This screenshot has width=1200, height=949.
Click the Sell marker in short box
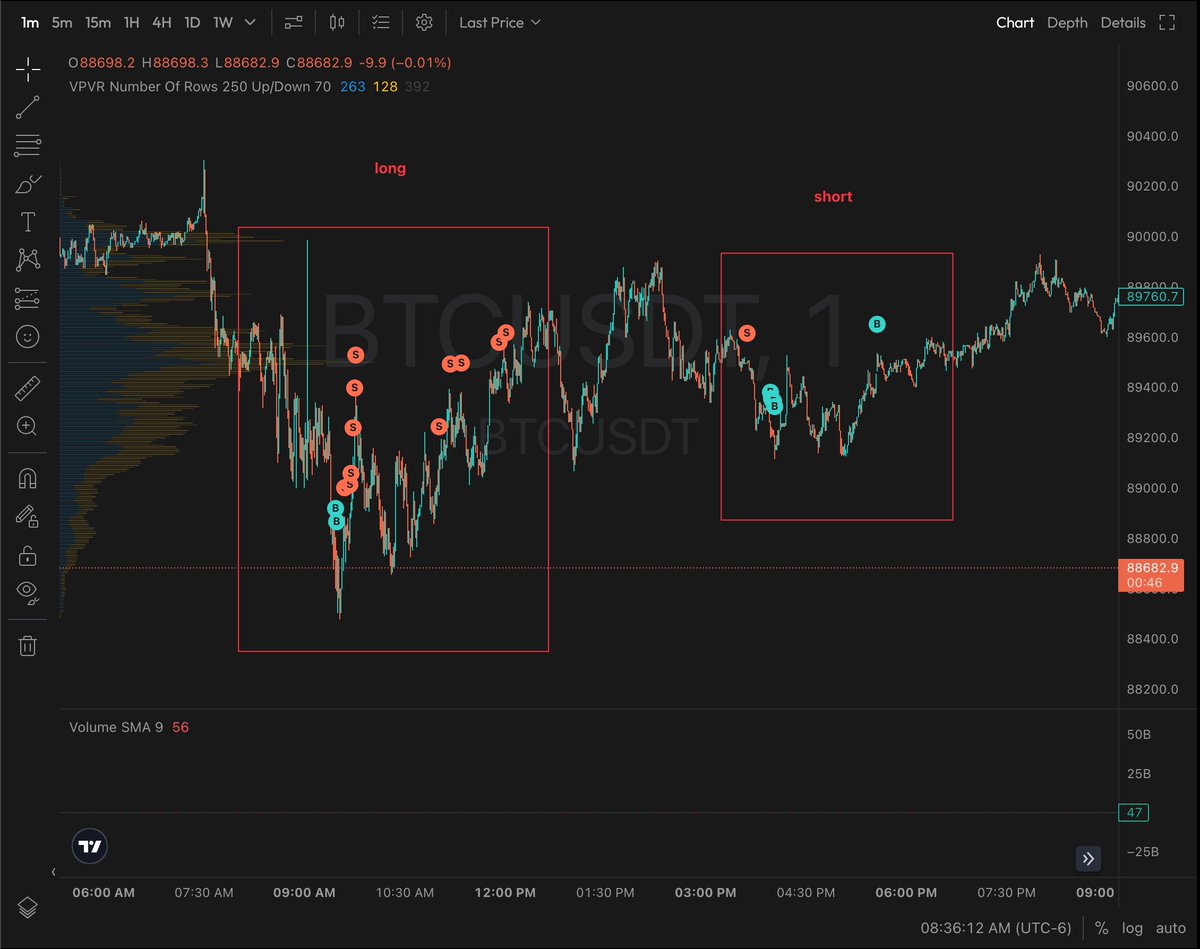747,333
